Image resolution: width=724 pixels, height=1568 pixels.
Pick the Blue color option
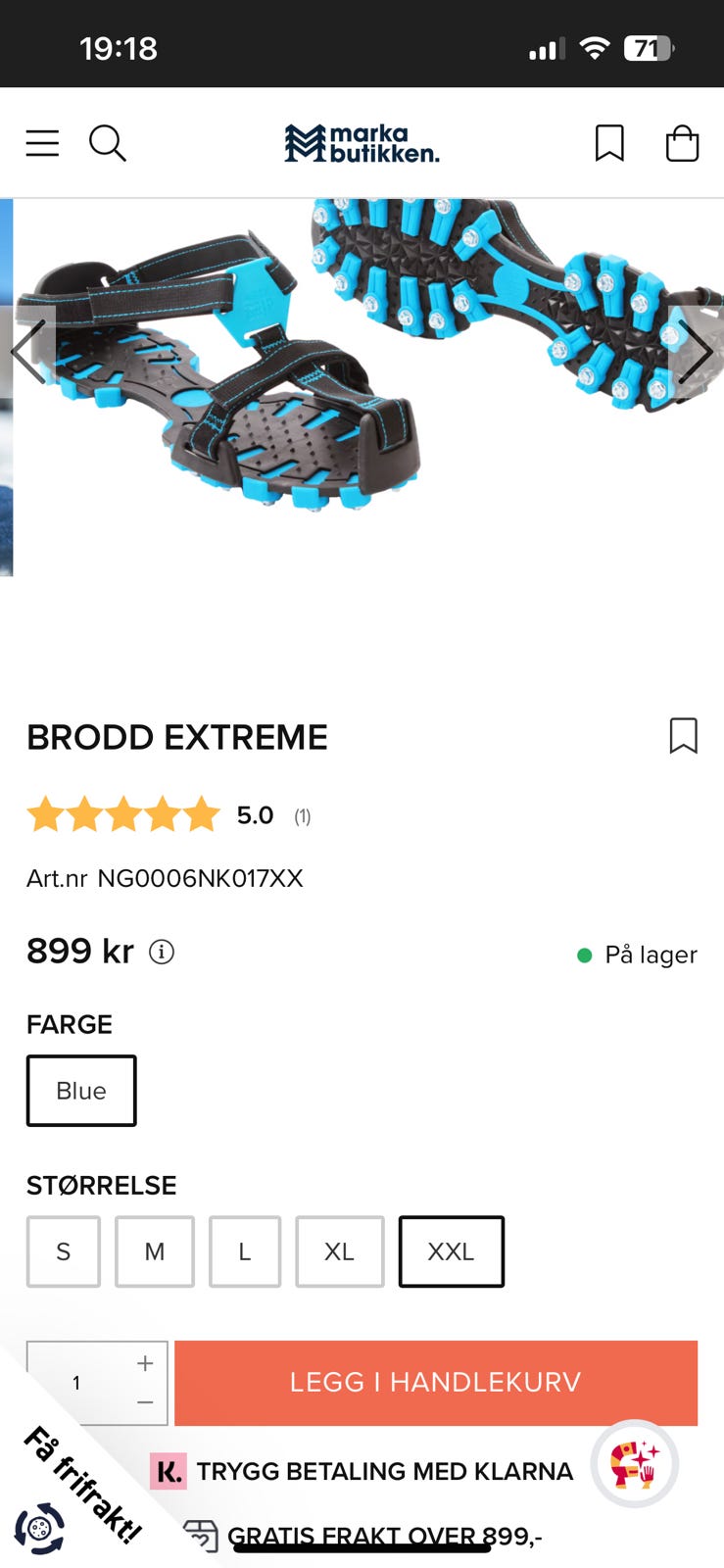pos(81,1091)
